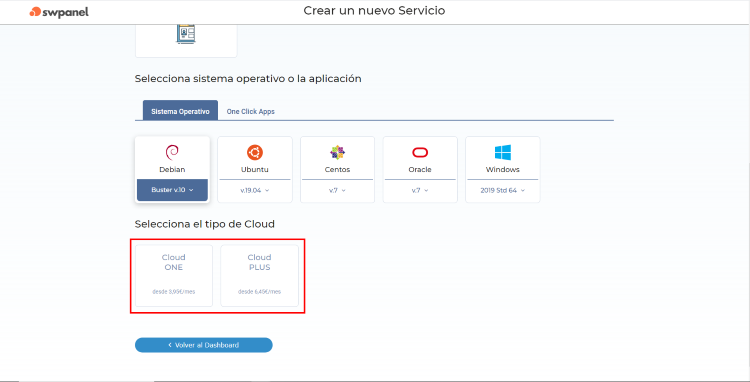The height and width of the screenshot is (382, 750).
Task: Open Oracle v.7 version dropdown
Action: [x=420, y=190]
